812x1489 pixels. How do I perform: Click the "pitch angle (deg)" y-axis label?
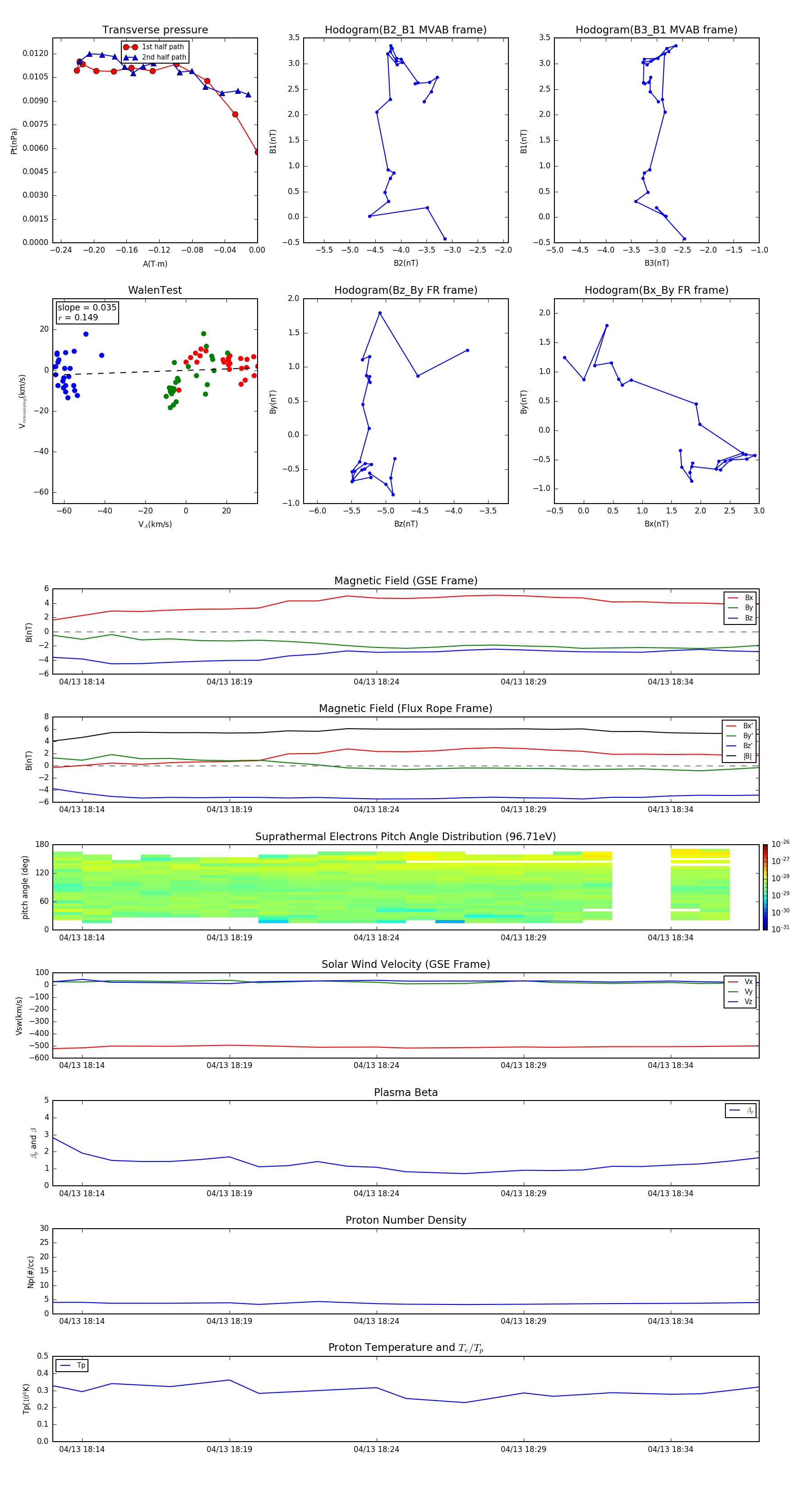point(25,887)
